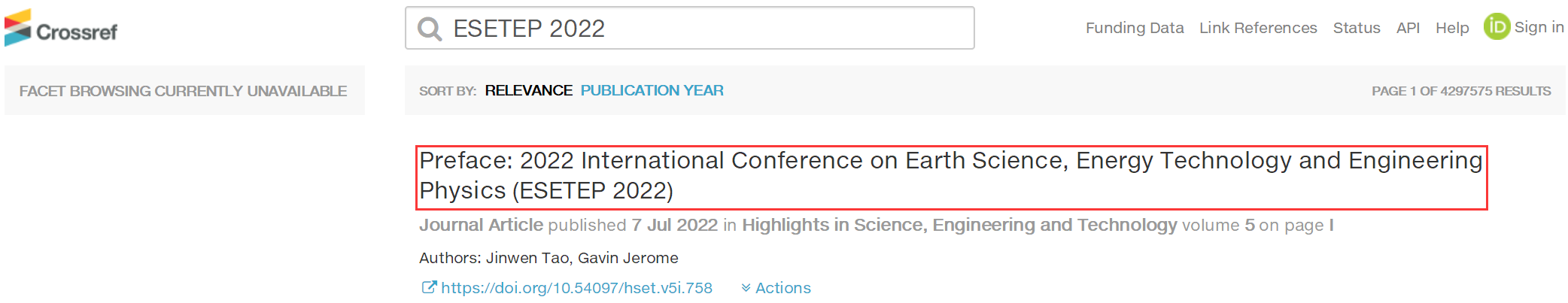Follow the doi.org/10.54097/hset.v5i.758 link
This screenshot has width=1568, height=303.
[x=576, y=288]
